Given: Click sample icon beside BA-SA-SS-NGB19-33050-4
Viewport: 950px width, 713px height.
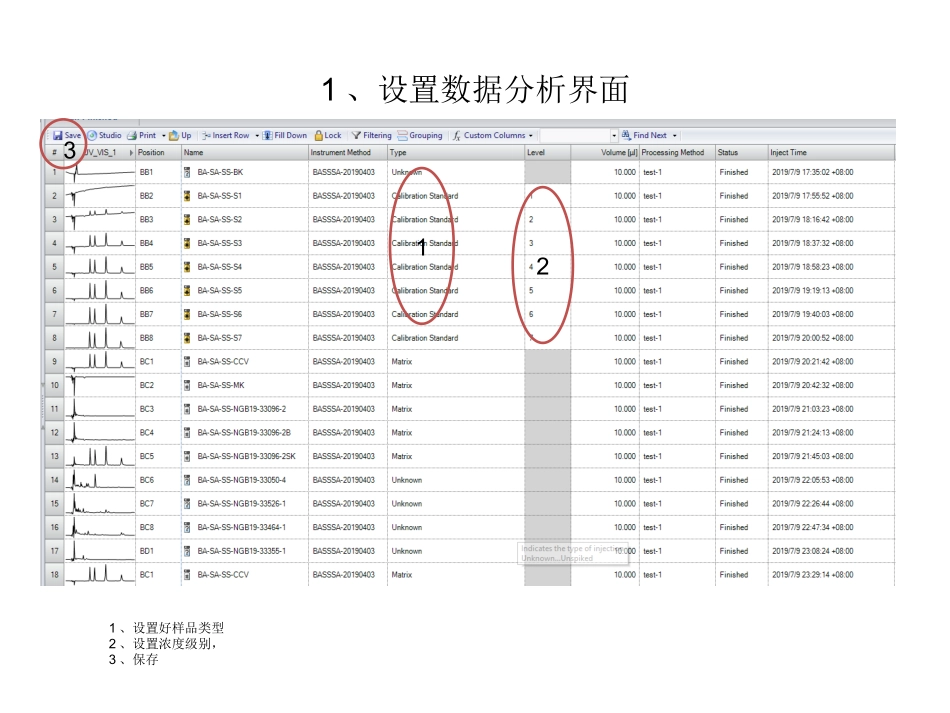Looking at the screenshot, I should pyautogui.click(x=187, y=480).
